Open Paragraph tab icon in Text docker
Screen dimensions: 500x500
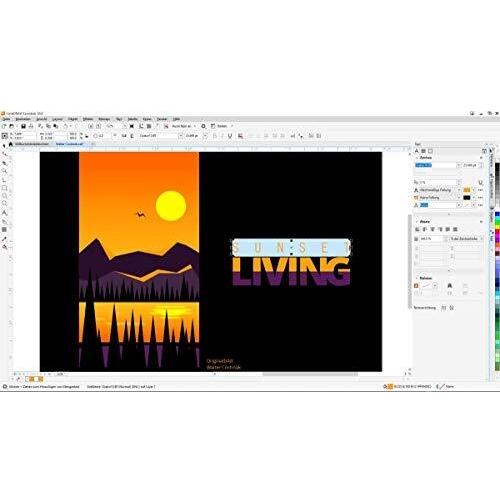tap(423, 151)
